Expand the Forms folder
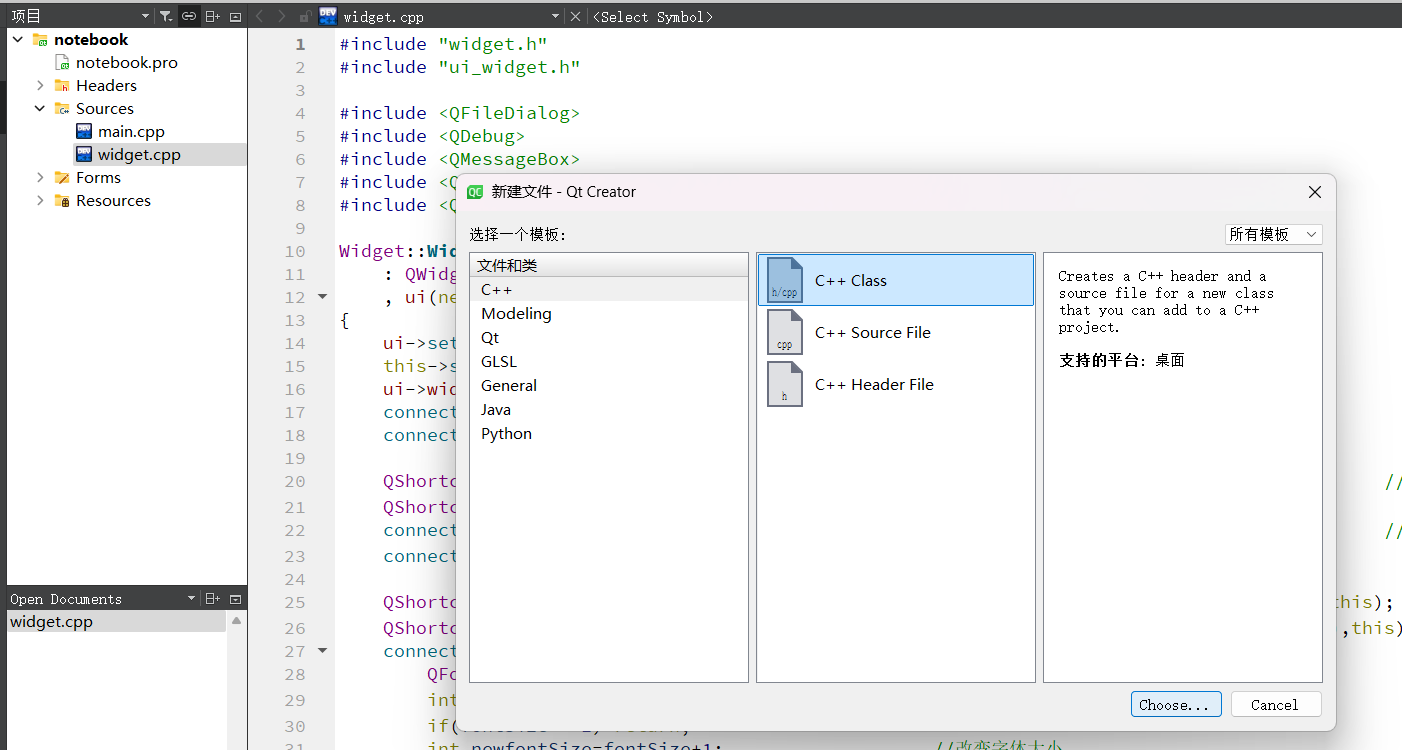 (40, 177)
